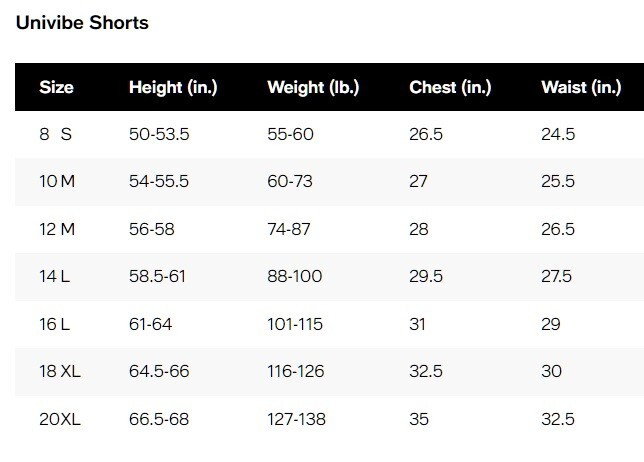
Task: Click the 60-73 weight value
Action: tap(290, 181)
